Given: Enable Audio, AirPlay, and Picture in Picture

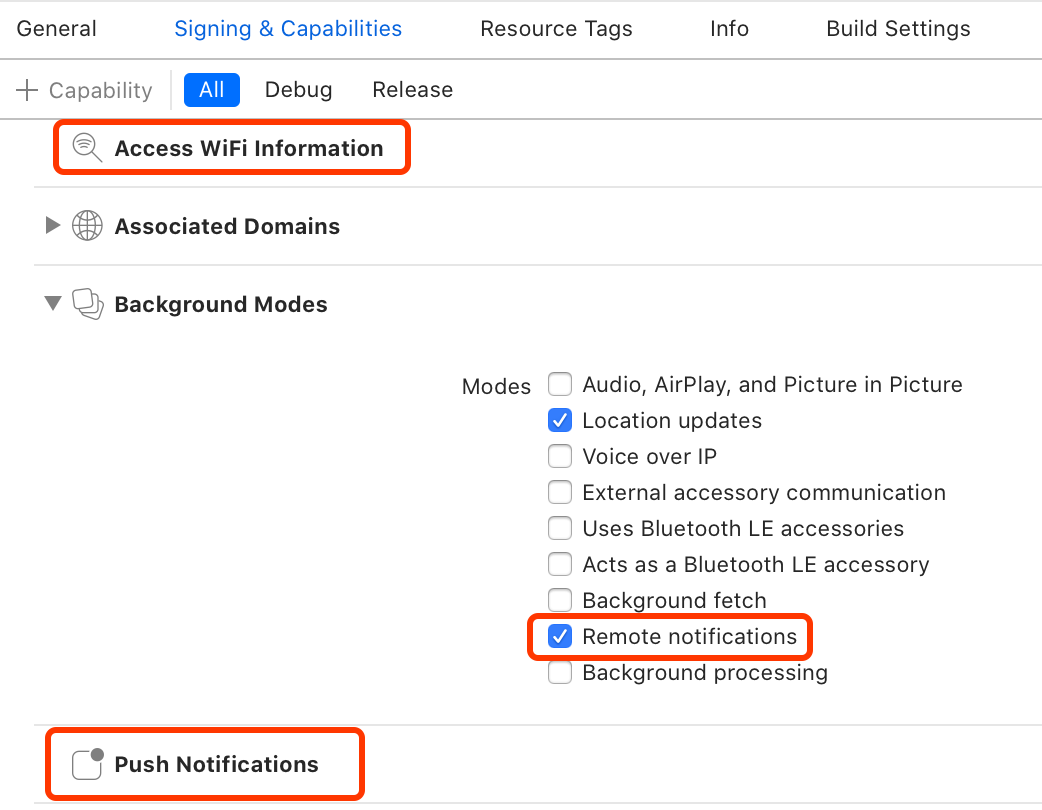Looking at the screenshot, I should [x=560, y=385].
